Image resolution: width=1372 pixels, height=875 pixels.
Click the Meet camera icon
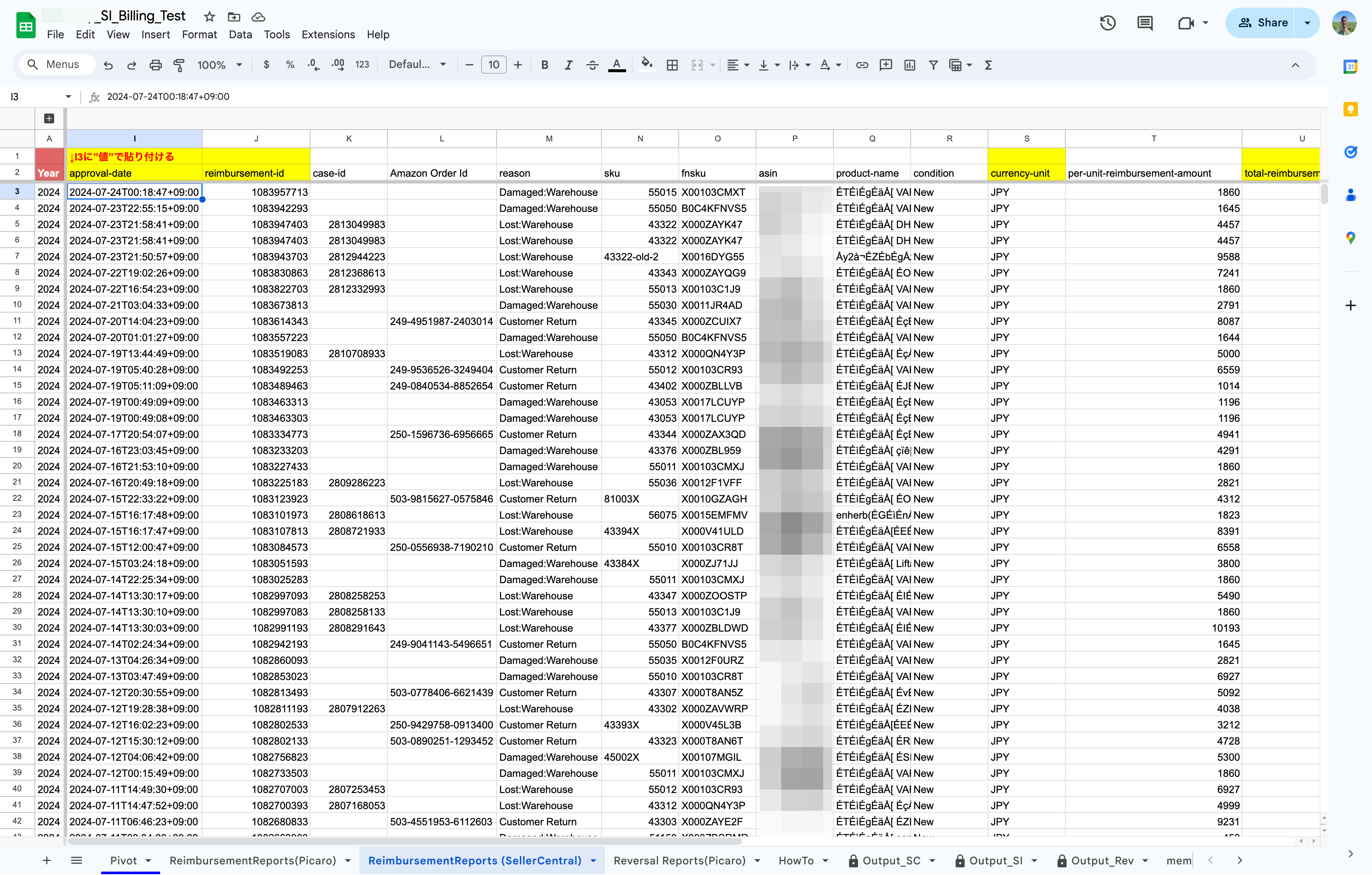click(x=1186, y=23)
